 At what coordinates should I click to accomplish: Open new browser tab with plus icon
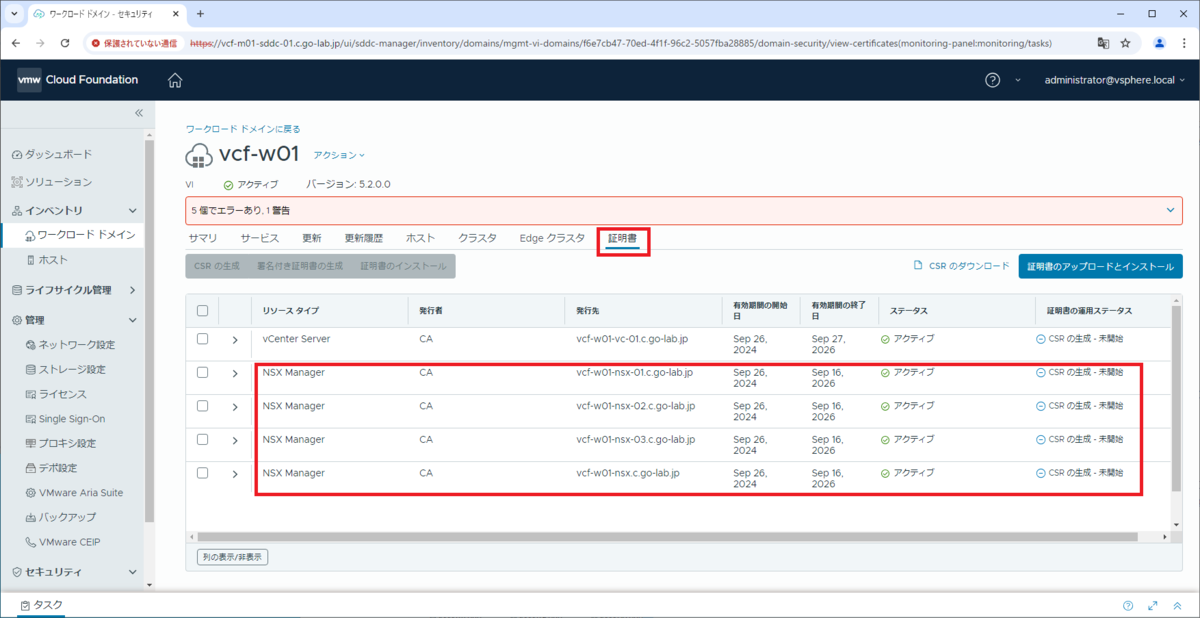(200, 14)
